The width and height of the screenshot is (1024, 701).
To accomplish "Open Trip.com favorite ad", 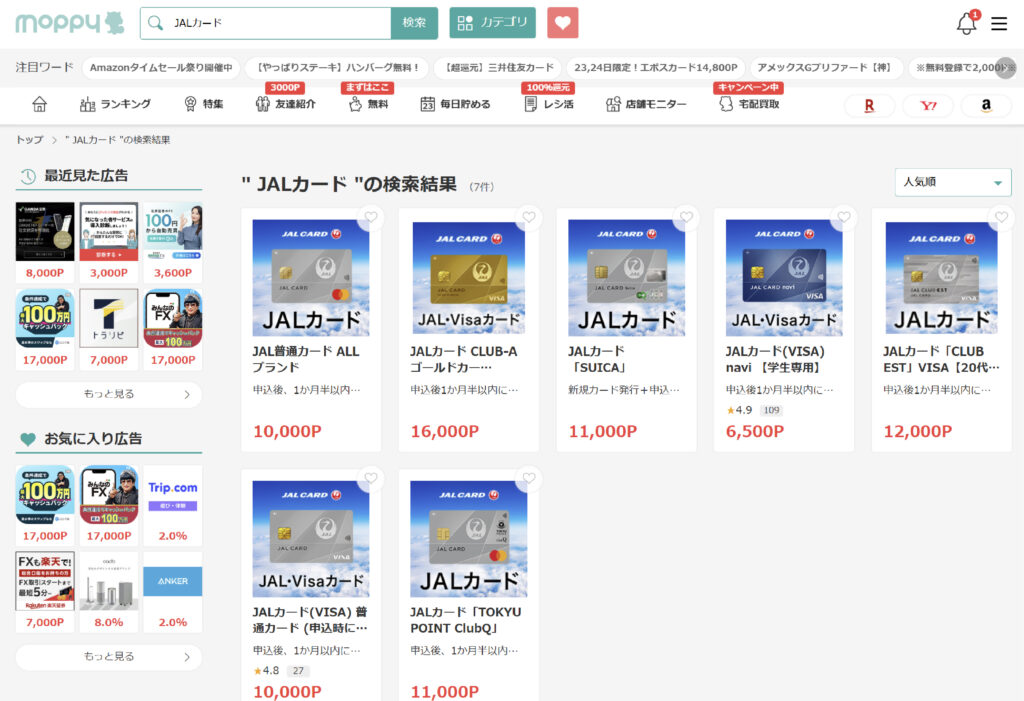I will click(x=173, y=495).
